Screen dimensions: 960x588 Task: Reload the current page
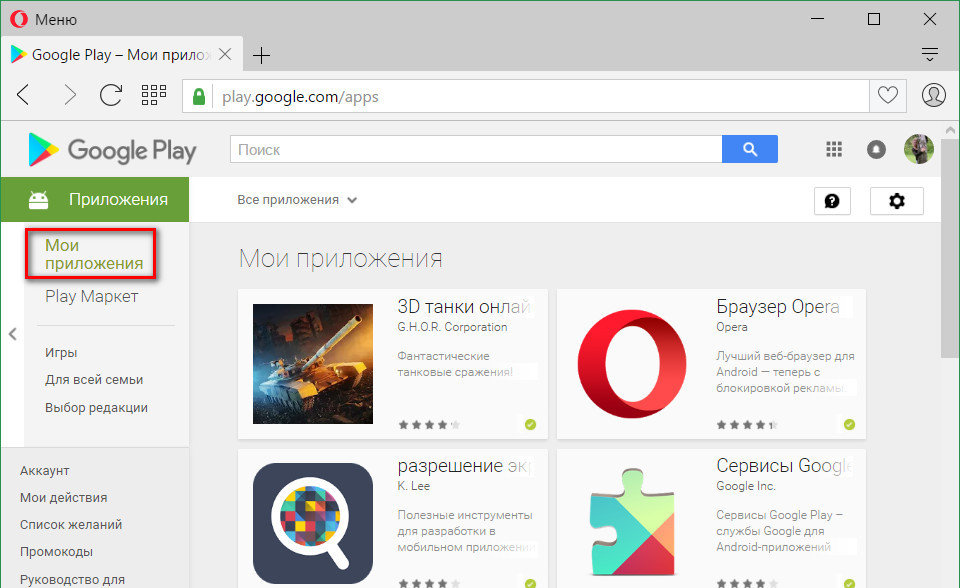[x=111, y=95]
